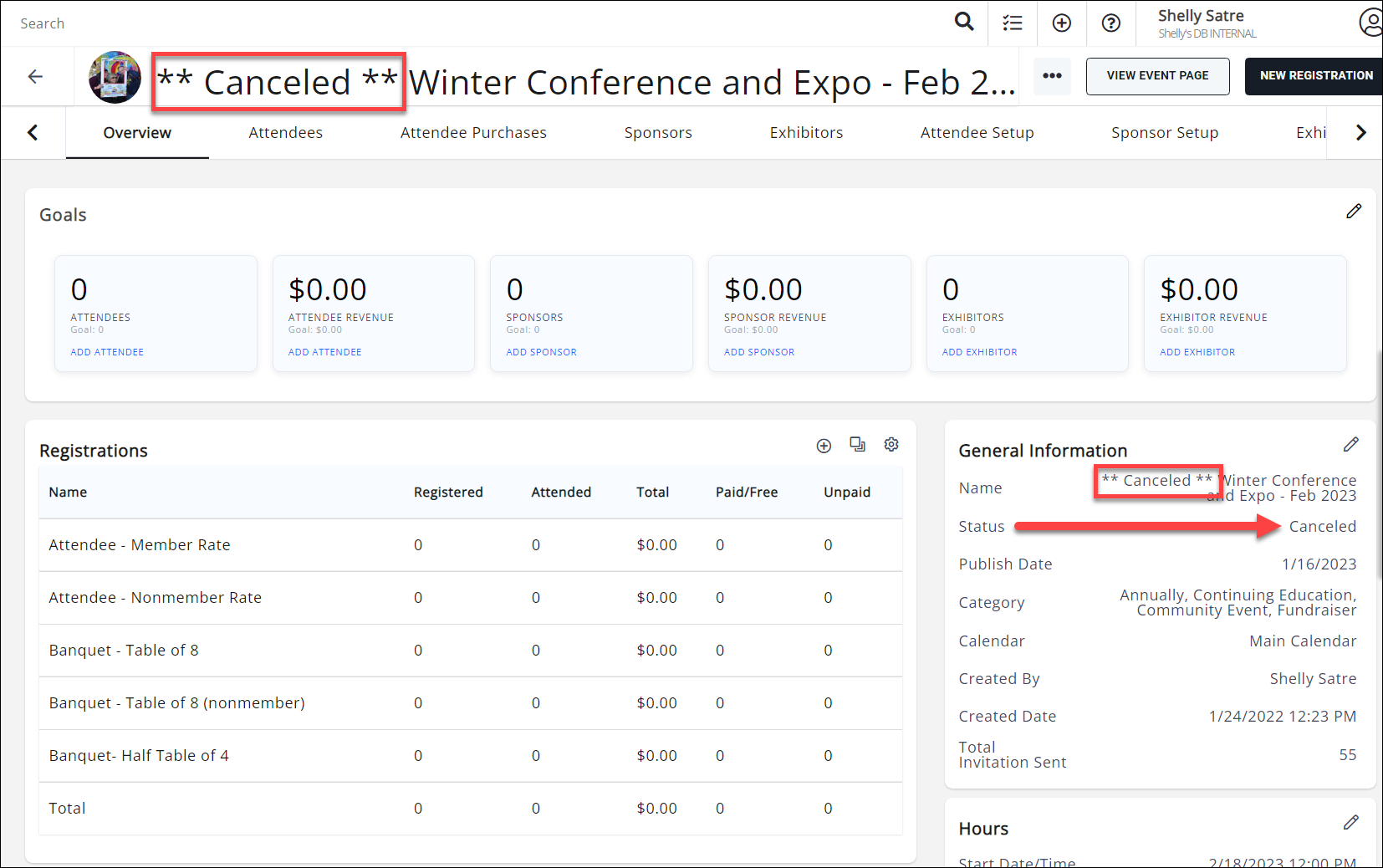Screen dimensions: 1383x868
Task: Click Add Sponsor link under Sponsors goal
Action: pos(541,352)
